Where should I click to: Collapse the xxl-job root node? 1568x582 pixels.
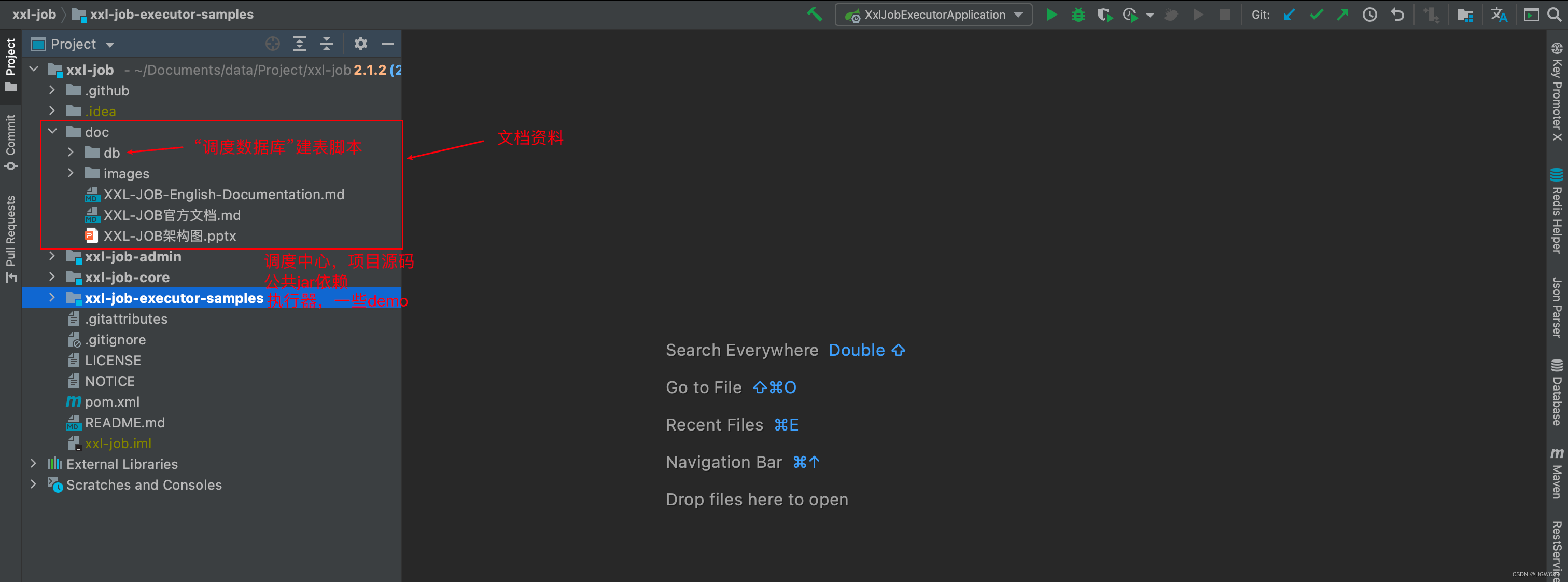click(x=34, y=70)
